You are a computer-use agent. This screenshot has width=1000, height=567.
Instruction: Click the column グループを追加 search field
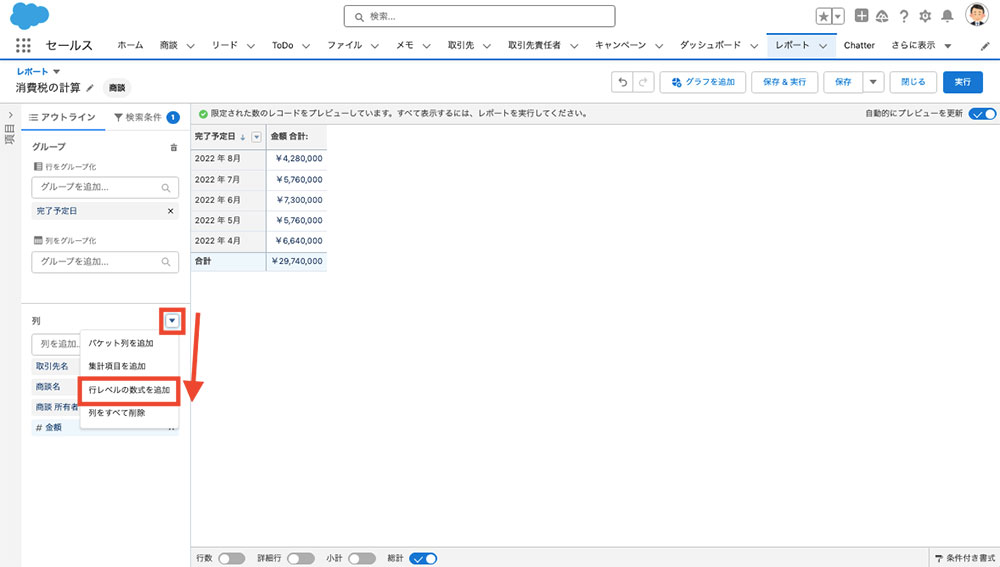tap(105, 261)
